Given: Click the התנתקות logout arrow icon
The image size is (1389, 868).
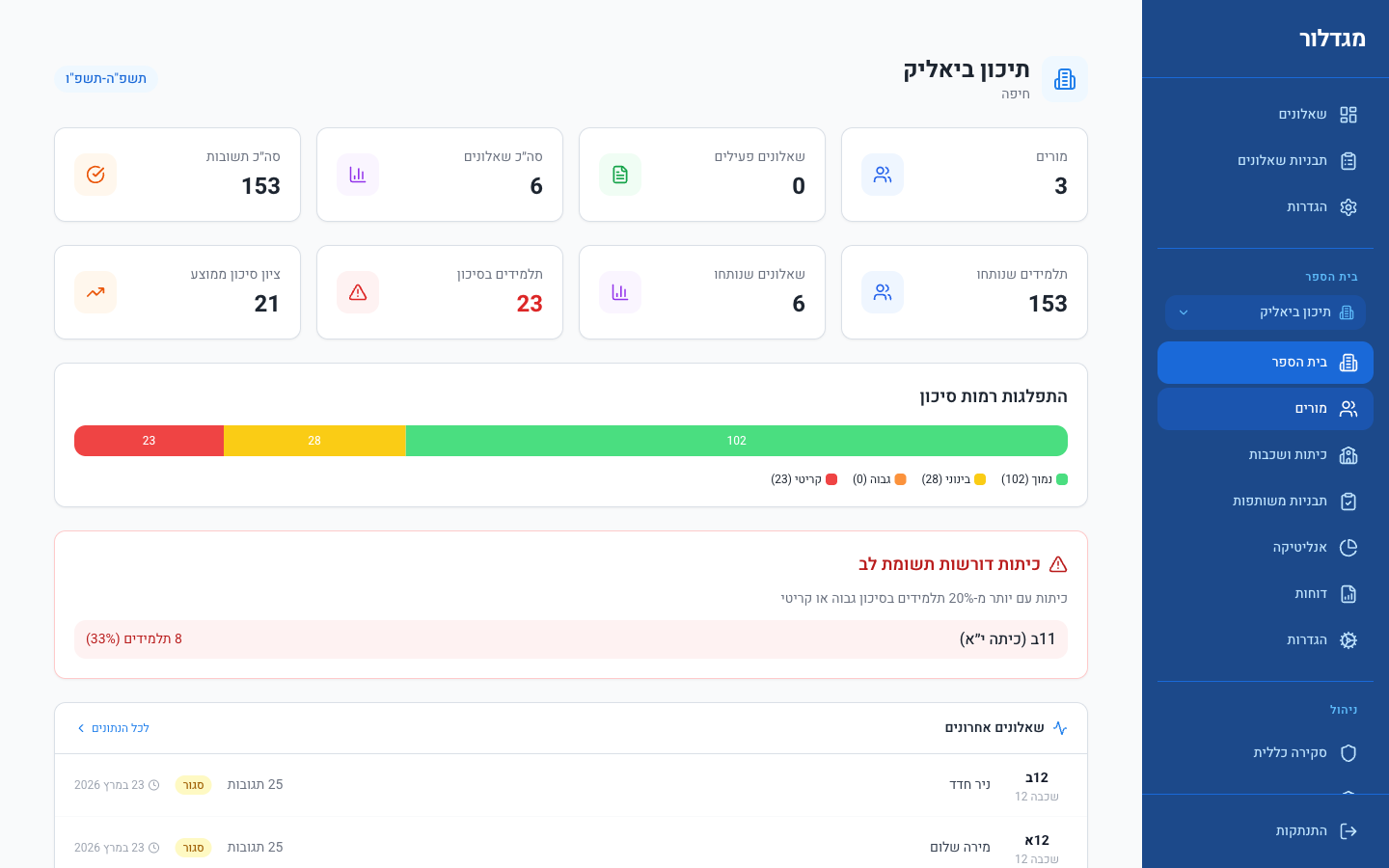Looking at the screenshot, I should (x=1348, y=831).
